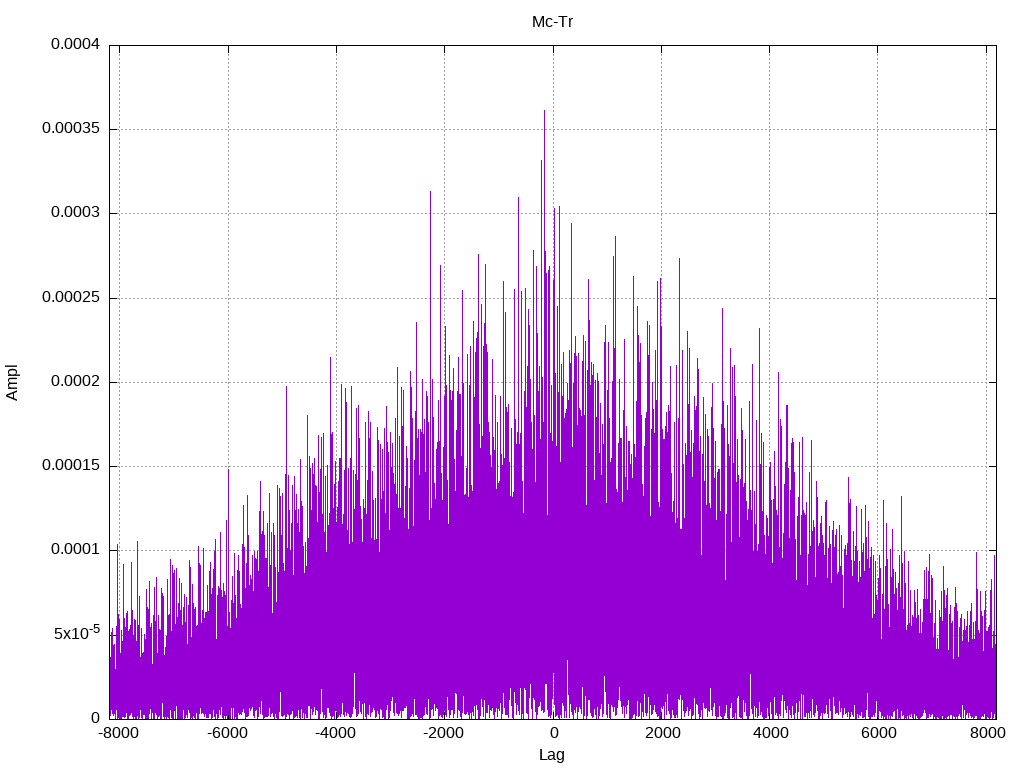
Task: Pick the 6000 x-axis tick label
Action: (878, 733)
